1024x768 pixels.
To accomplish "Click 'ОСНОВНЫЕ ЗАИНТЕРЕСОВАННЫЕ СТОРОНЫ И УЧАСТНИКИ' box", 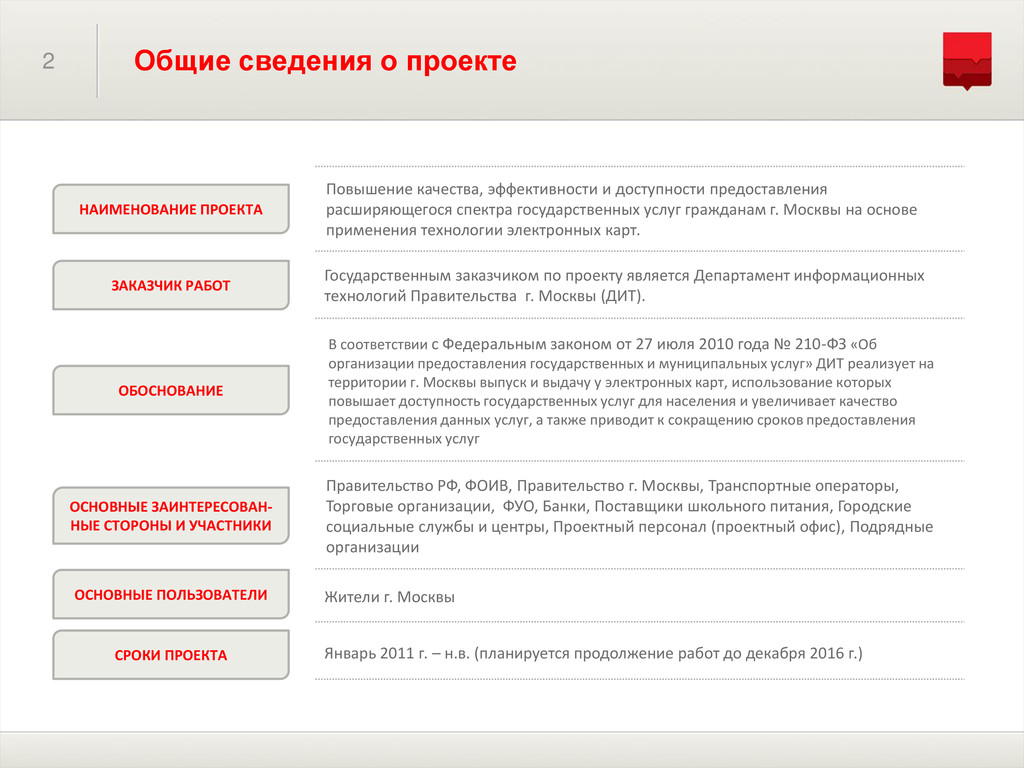I will [170, 515].
